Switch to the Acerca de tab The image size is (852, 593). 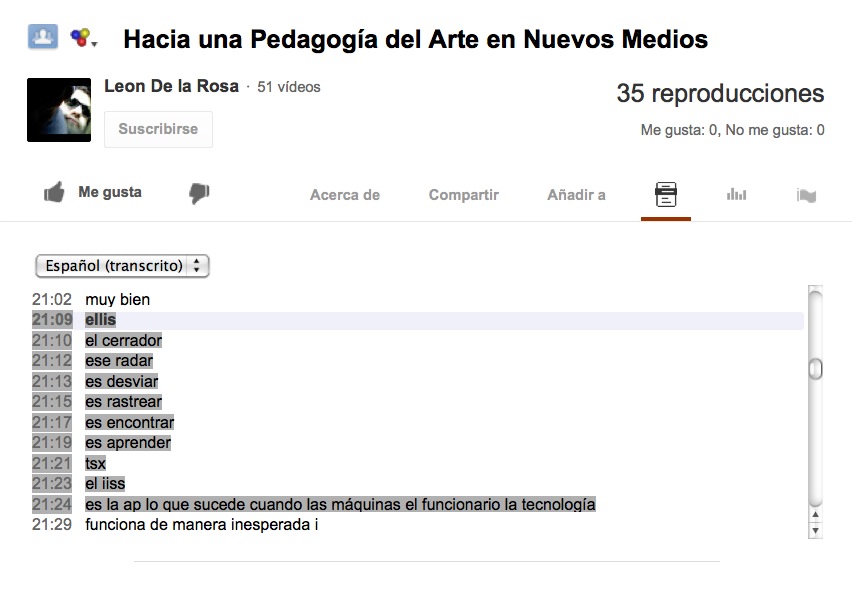click(344, 195)
